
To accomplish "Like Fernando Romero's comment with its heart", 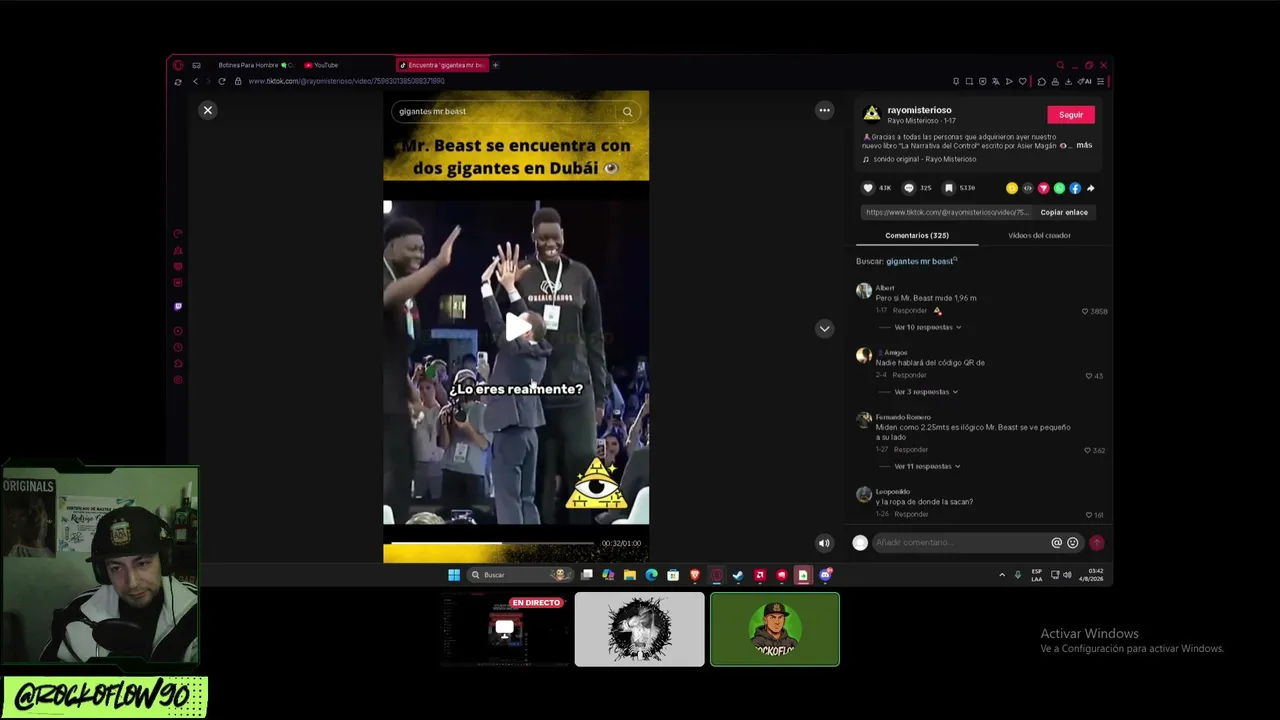I will point(1088,450).
